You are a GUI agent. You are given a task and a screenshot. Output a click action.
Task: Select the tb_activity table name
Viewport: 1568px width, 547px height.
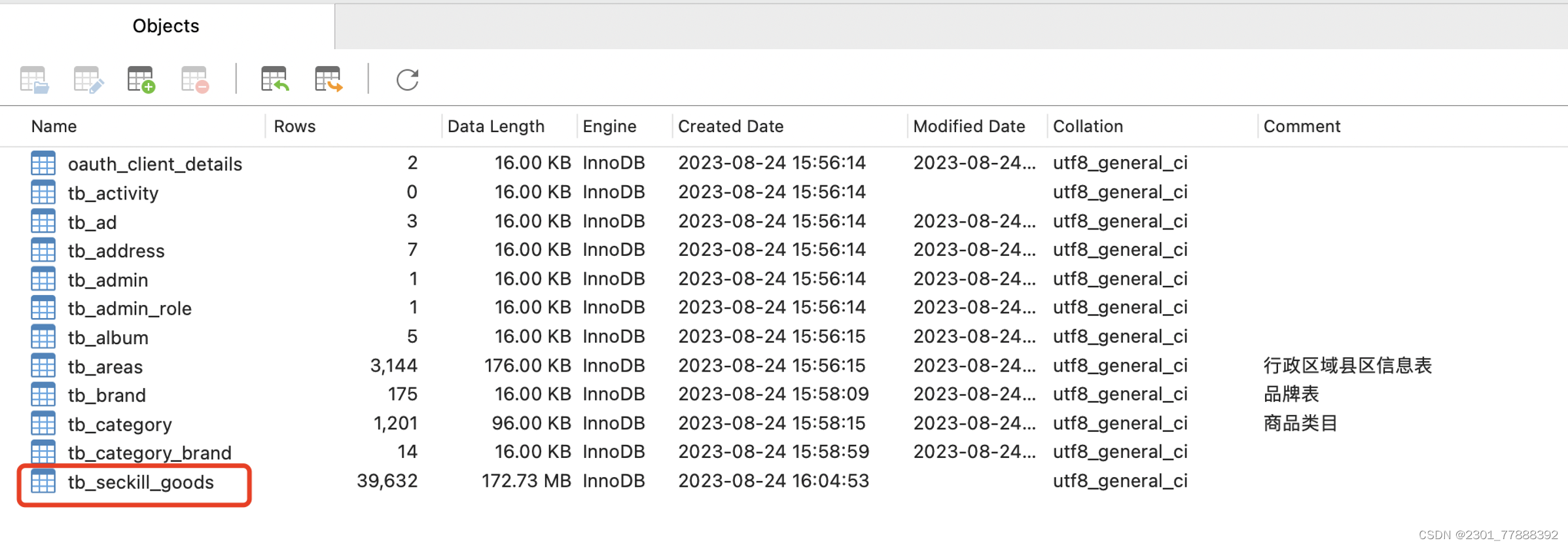[113, 193]
